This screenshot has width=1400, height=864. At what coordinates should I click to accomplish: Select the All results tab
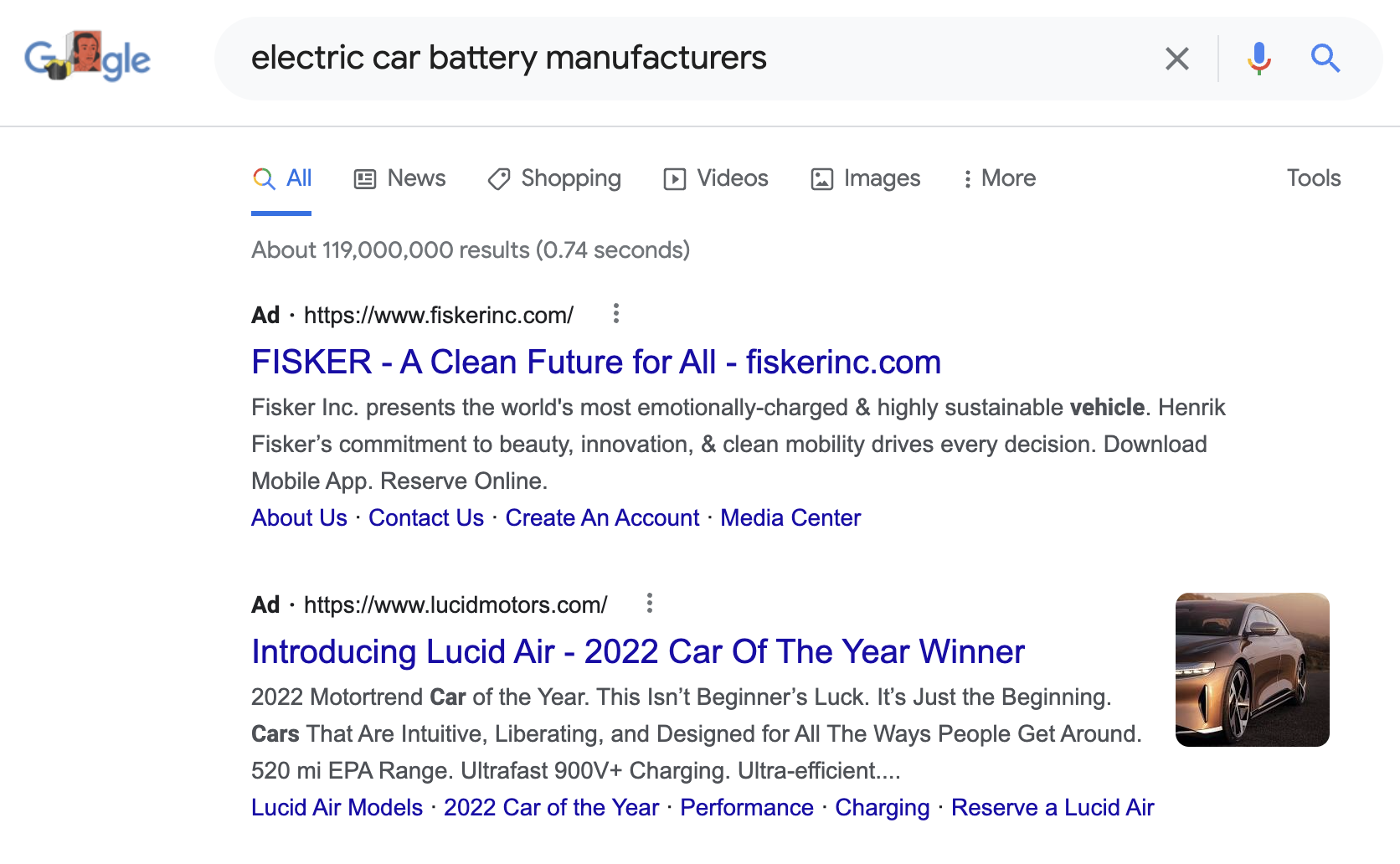[282, 178]
